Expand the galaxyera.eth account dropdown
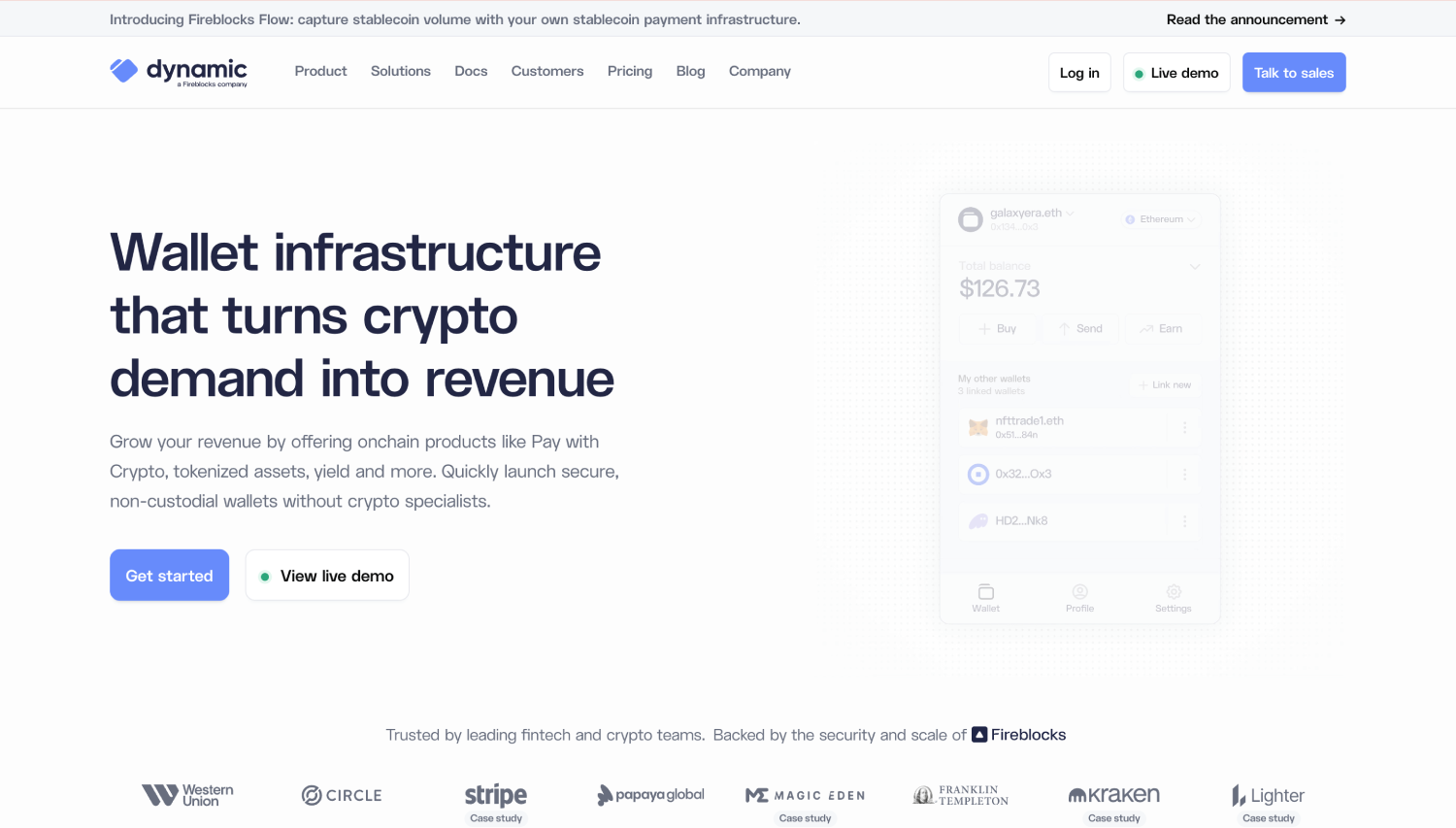1456x828 pixels. tap(1071, 214)
